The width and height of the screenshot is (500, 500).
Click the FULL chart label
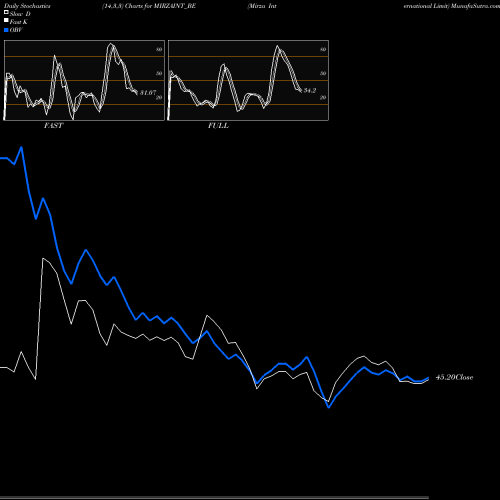click(x=218, y=126)
